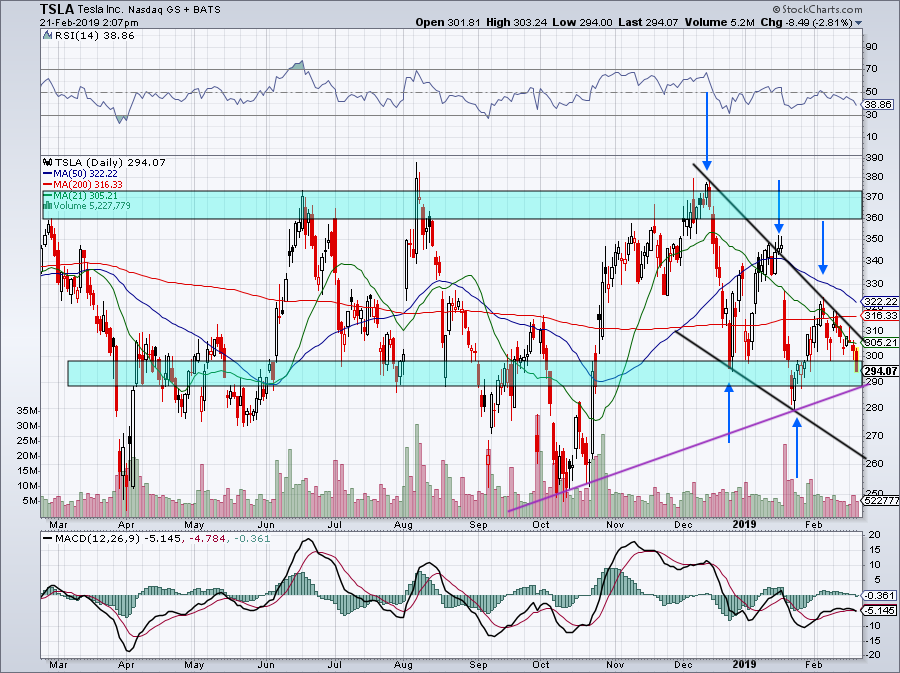This screenshot has height=673, width=900.
Task: Select the Open 301.81 header value
Action: tap(448, 22)
